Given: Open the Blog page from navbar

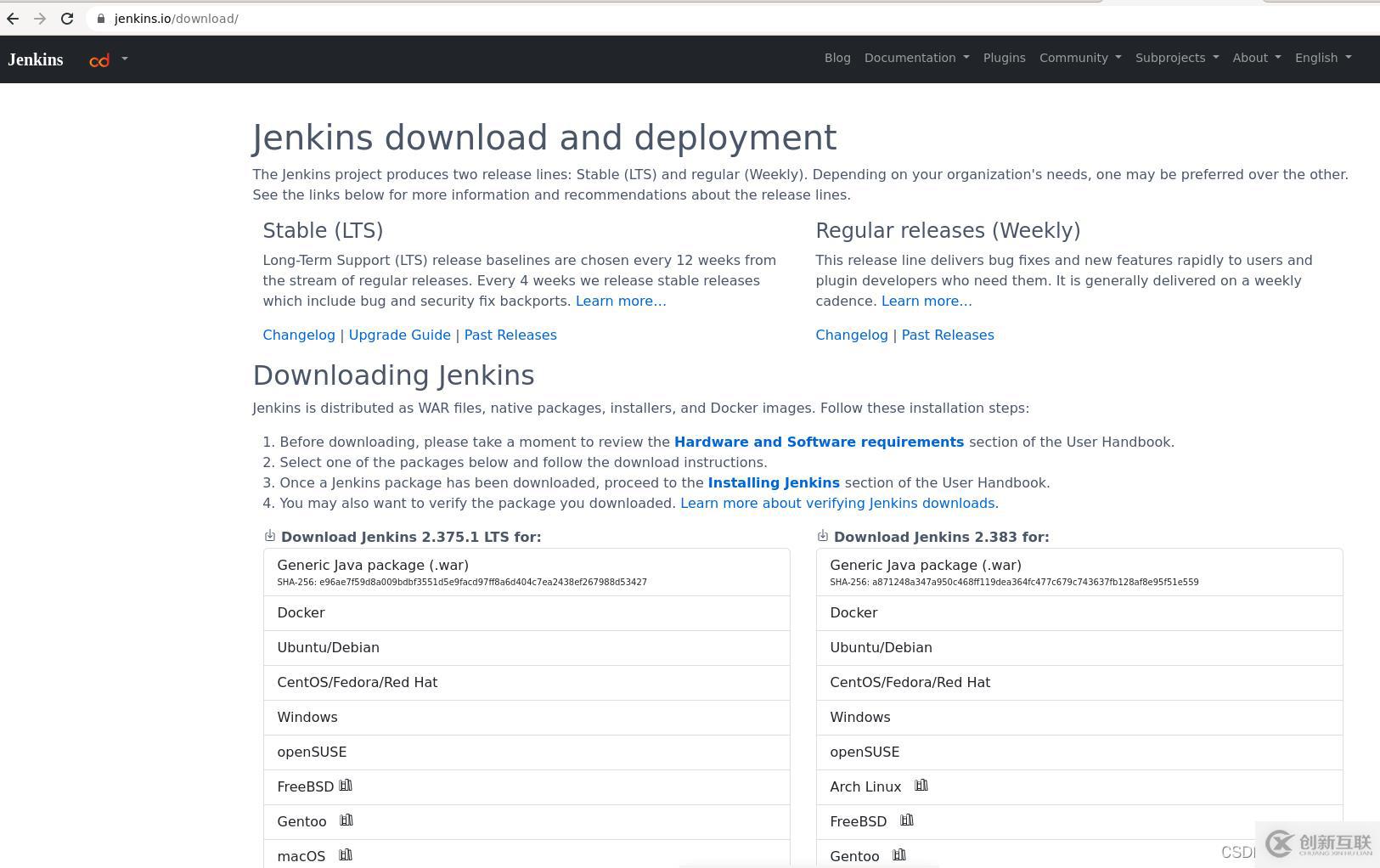Looking at the screenshot, I should tap(836, 58).
